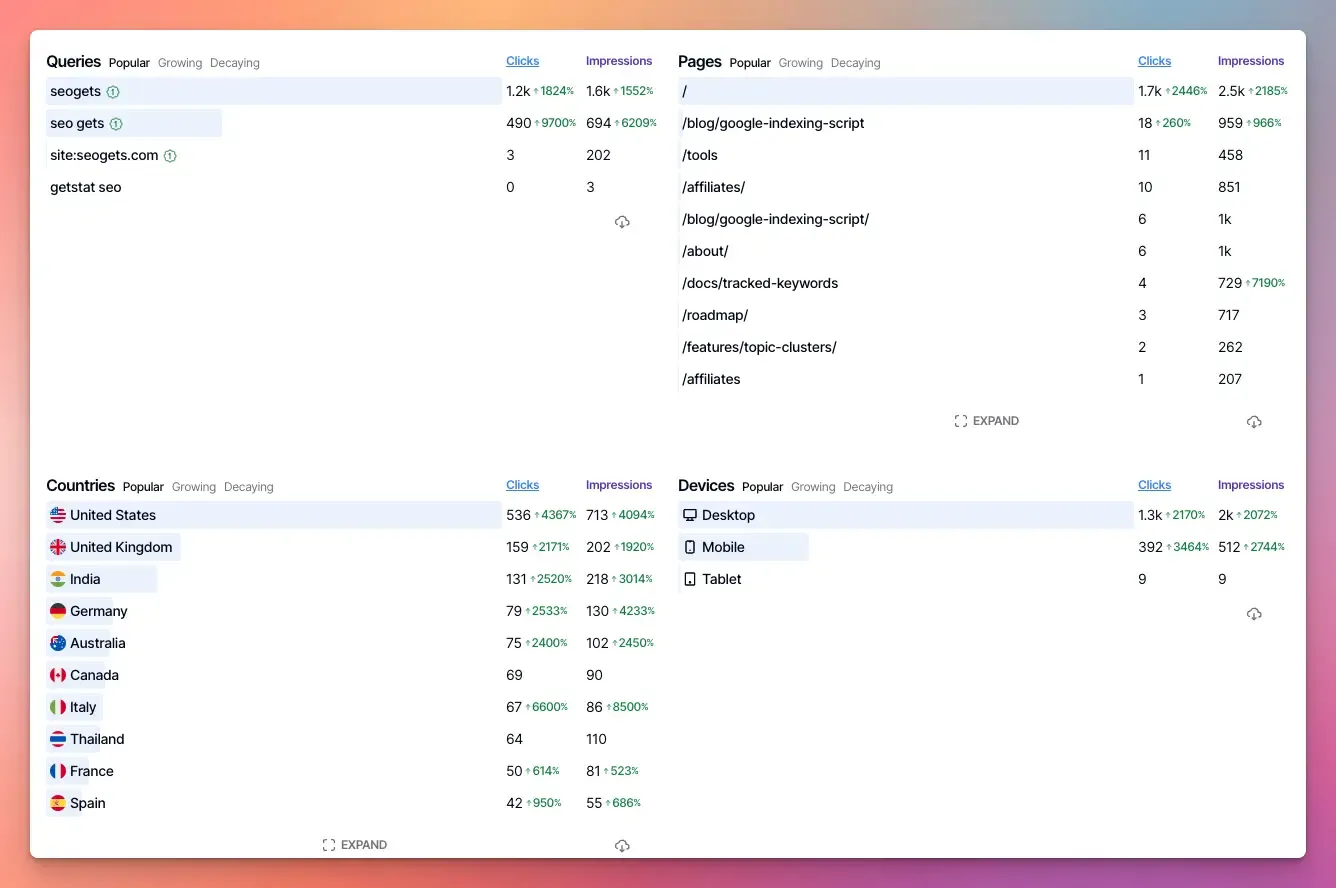Click the tracking icon beside seo gets query
1336x888 pixels.
(116, 124)
